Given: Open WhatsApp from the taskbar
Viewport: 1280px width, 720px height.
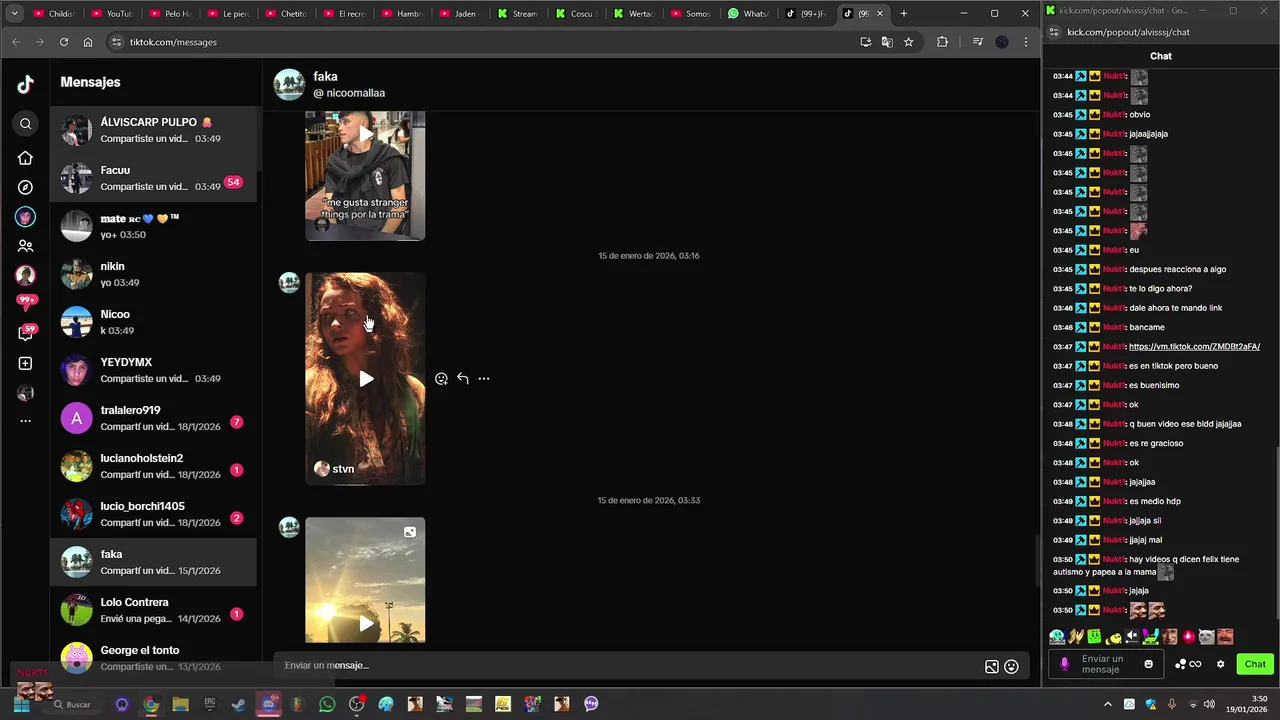Looking at the screenshot, I should point(327,704).
